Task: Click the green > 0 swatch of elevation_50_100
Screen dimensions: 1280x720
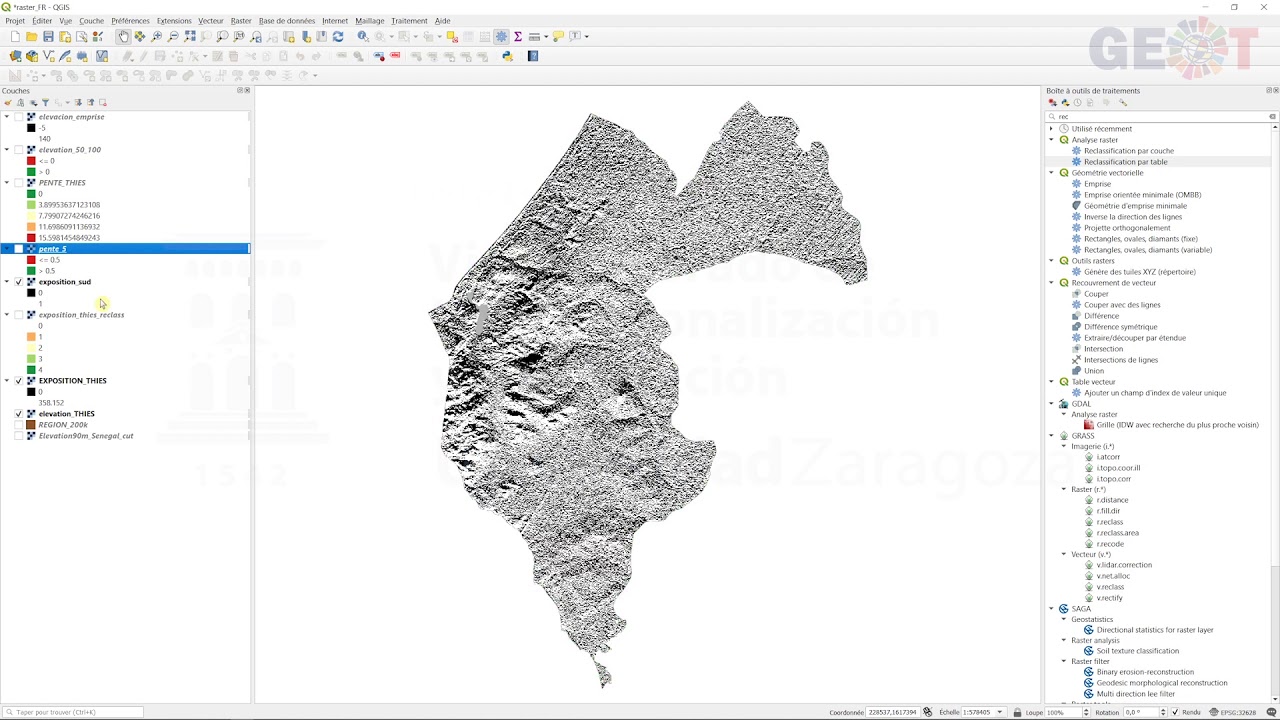Action: tap(31, 172)
